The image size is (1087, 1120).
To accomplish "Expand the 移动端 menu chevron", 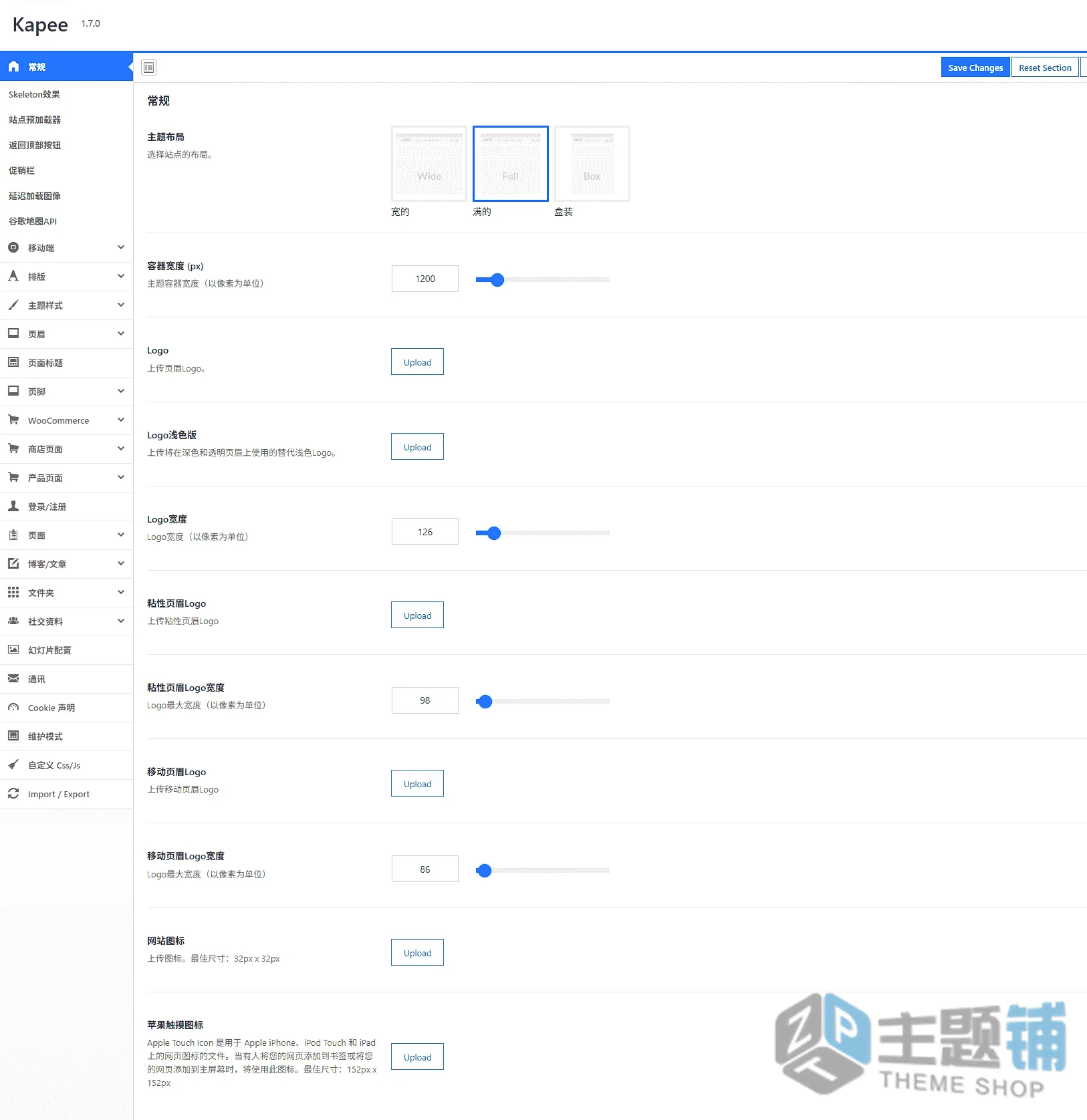I will coord(121,247).
